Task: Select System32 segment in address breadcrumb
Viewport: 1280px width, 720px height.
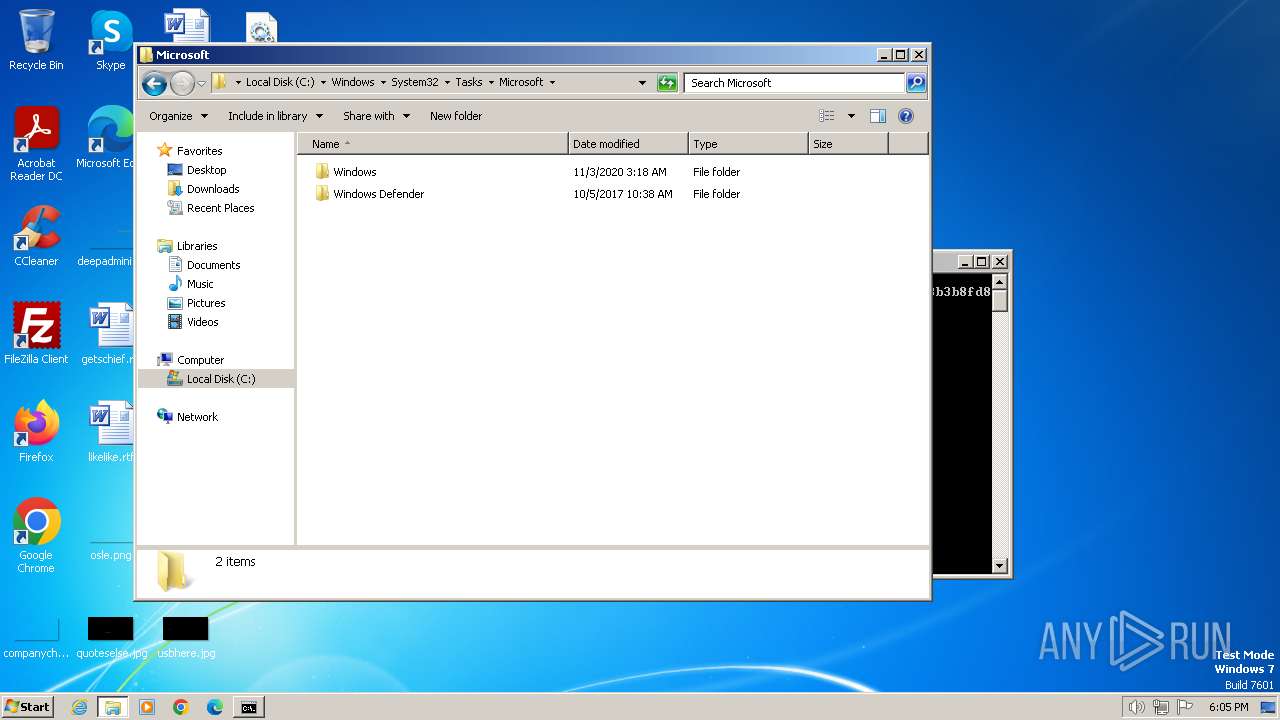Action: click(414, 83)
